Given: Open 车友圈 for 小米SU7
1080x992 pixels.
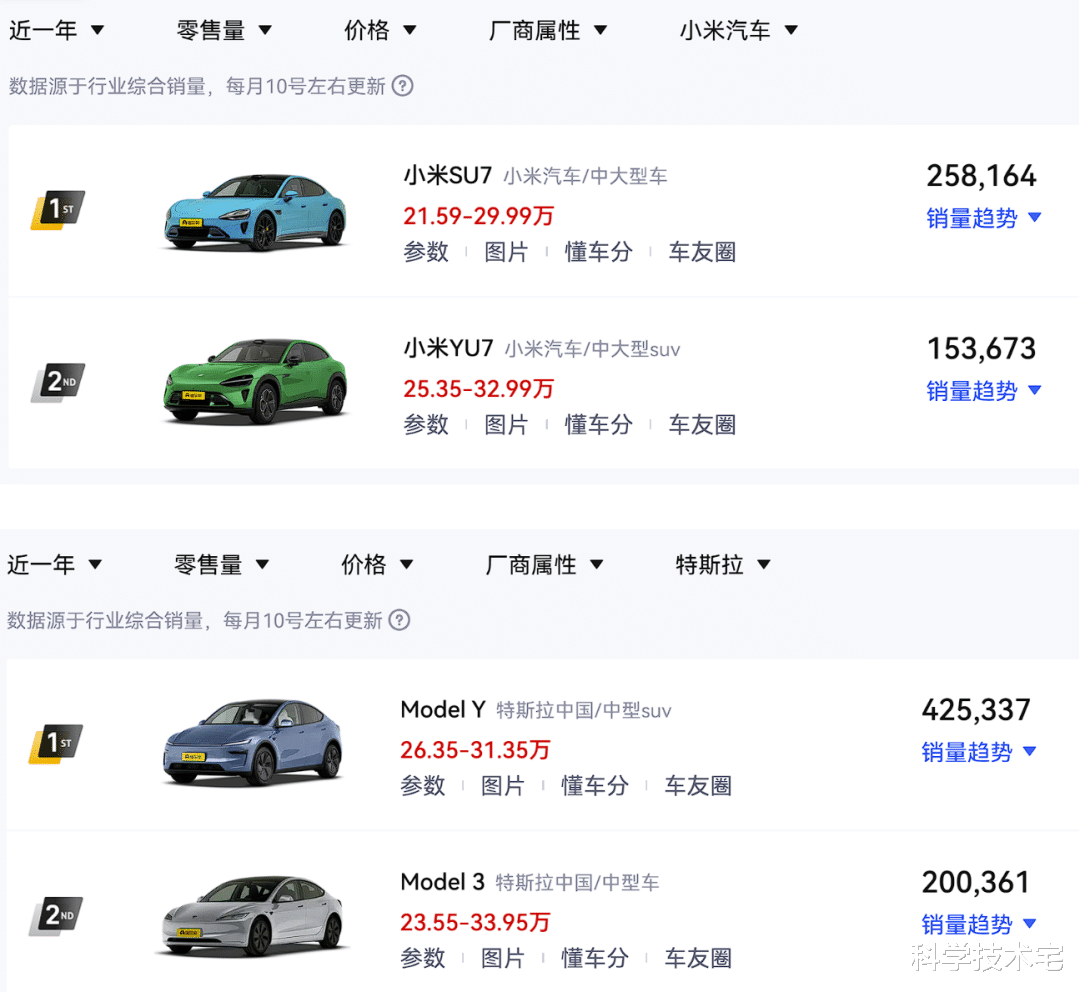Looking at the screenshot, I should point(702,252).
